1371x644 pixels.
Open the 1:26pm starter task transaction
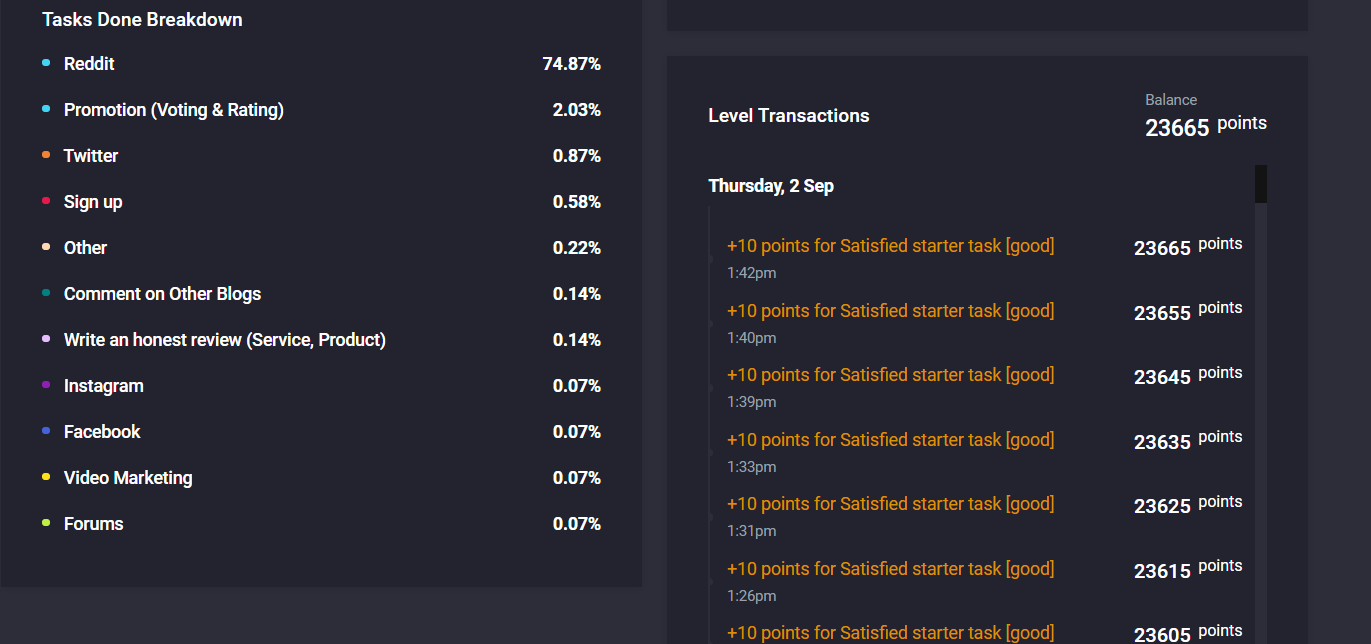point(890,569)
